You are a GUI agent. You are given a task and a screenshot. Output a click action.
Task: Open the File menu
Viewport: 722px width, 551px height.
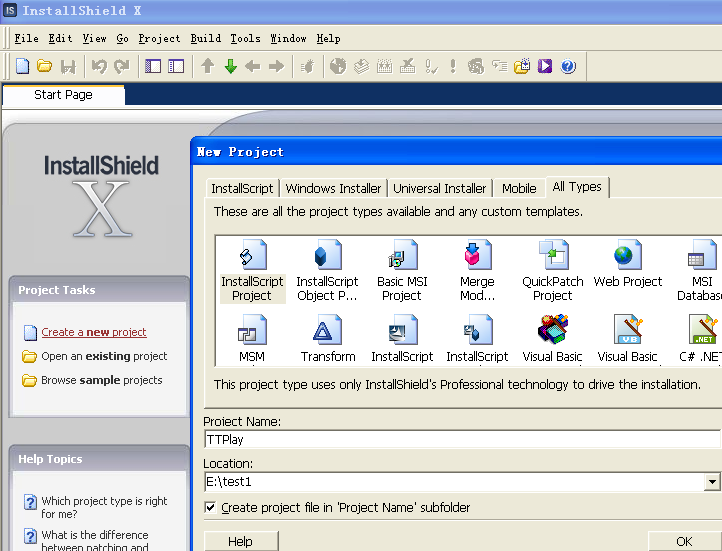tap(26, 39)
